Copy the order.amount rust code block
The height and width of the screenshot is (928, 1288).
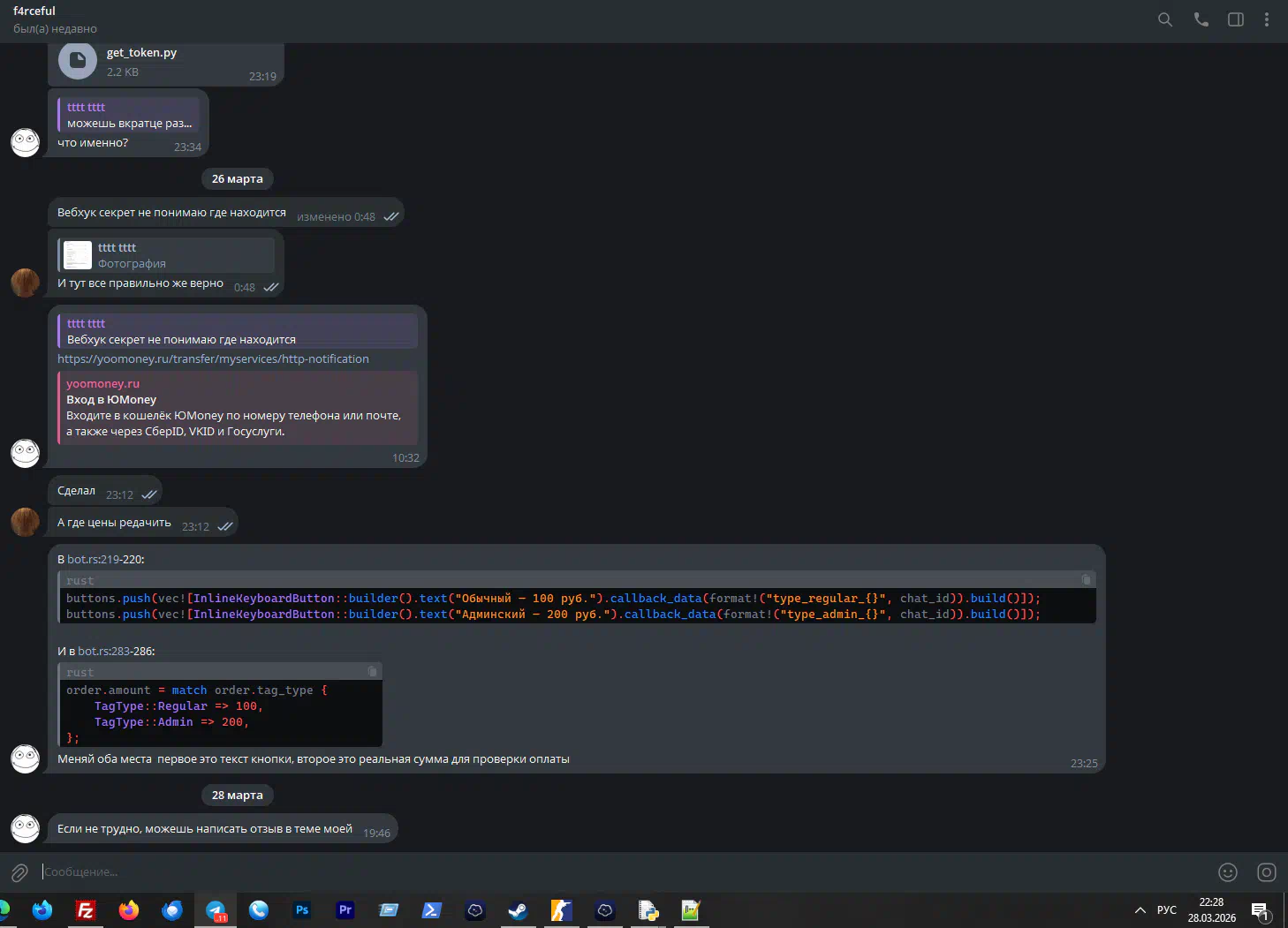pos(372,672)
